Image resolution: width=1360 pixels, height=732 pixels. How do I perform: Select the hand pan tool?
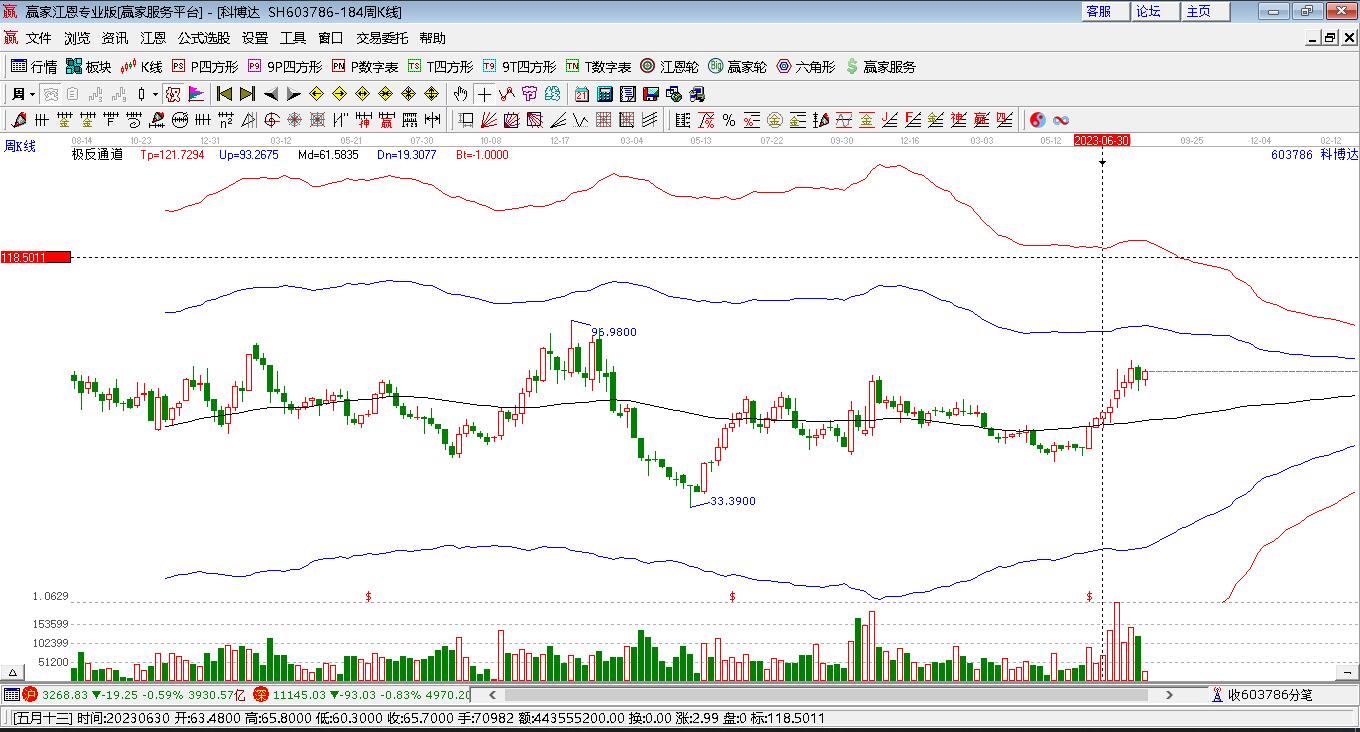(x=460, y=95)
